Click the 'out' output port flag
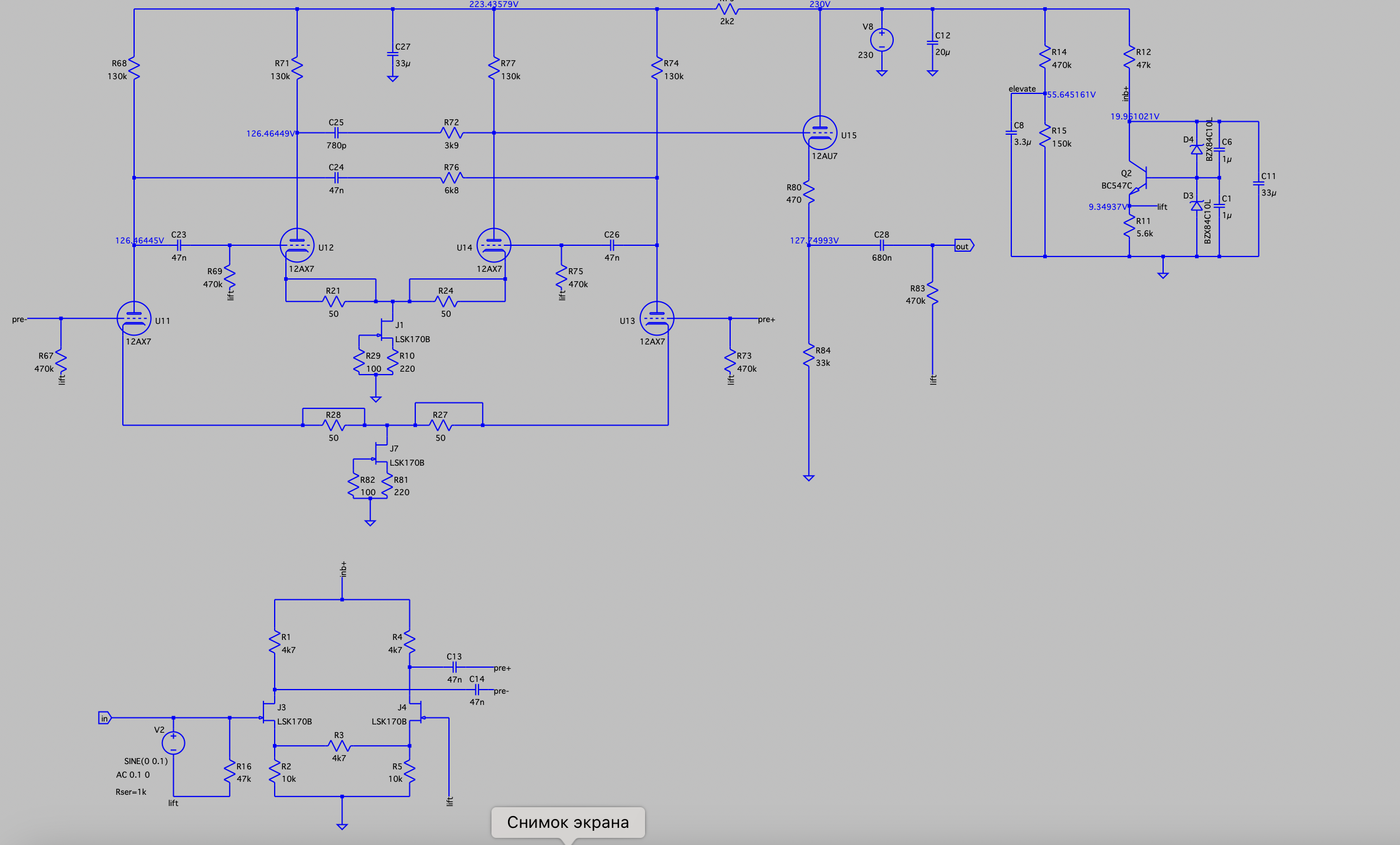The width and height of the screenshot is (1400, 845). 963,246
